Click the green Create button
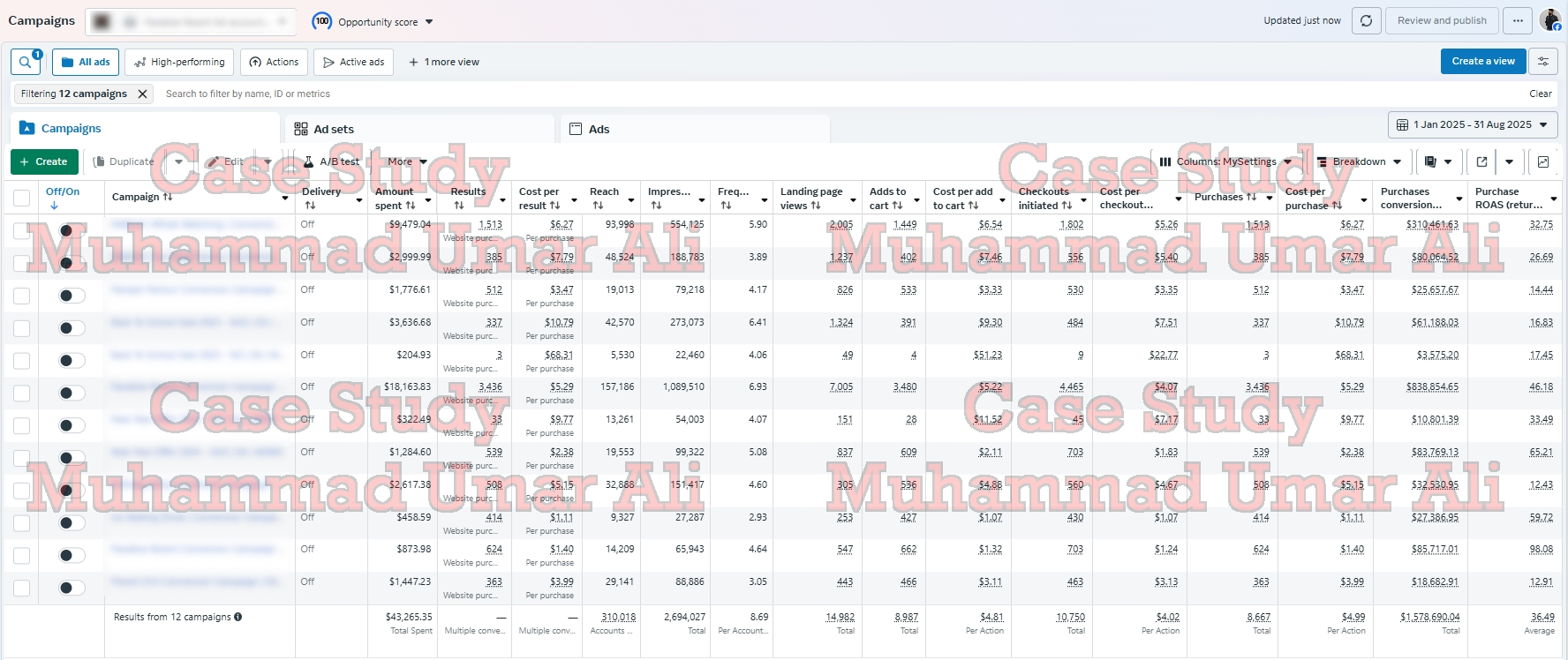 tap(44, 161)
